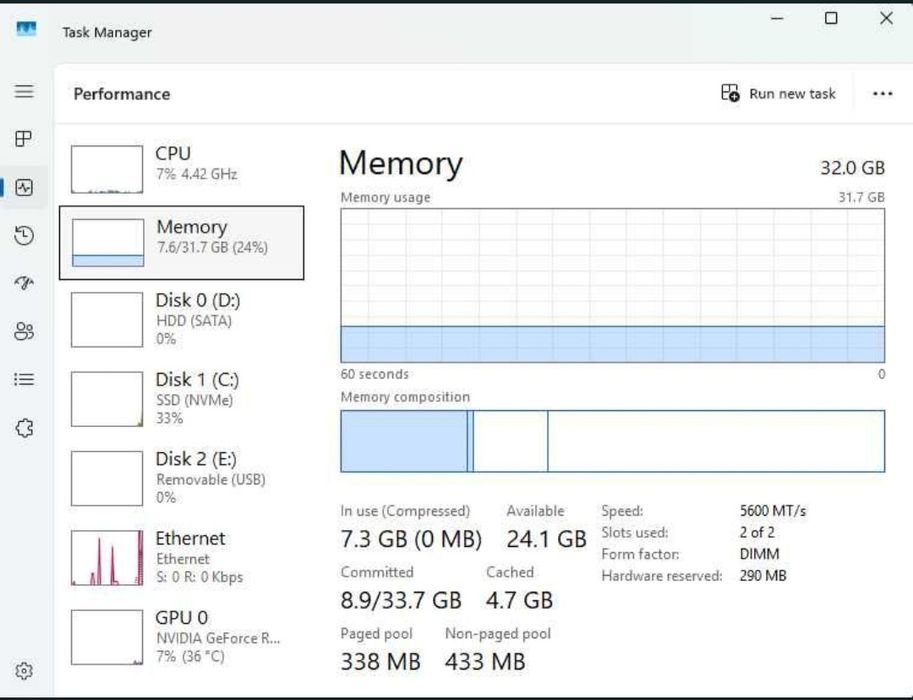The width and height of the screenshot is (913, 700).
Task: Click Run new task button
Action: point(778,94)
